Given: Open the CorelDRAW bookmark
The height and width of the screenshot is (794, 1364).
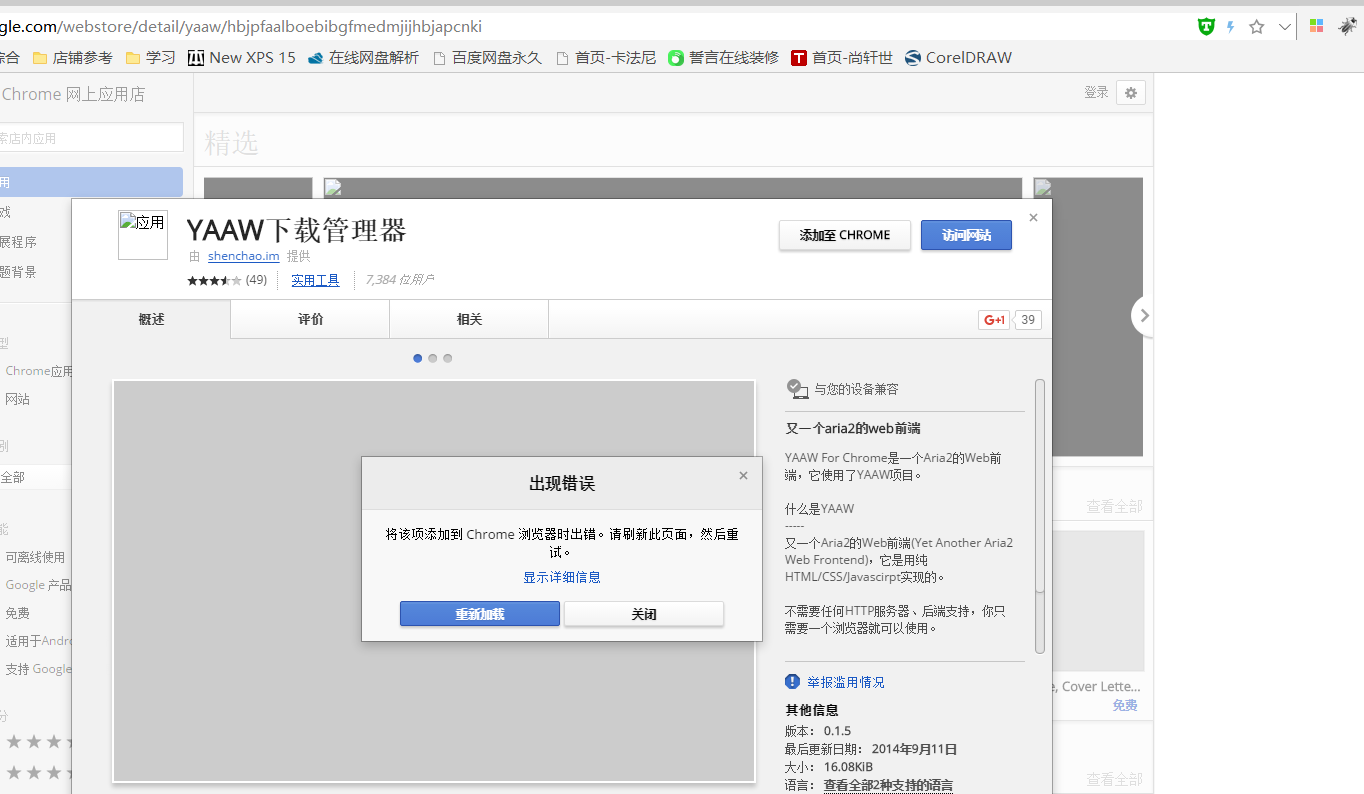Looking at the screenshot, I should (959, 58).
